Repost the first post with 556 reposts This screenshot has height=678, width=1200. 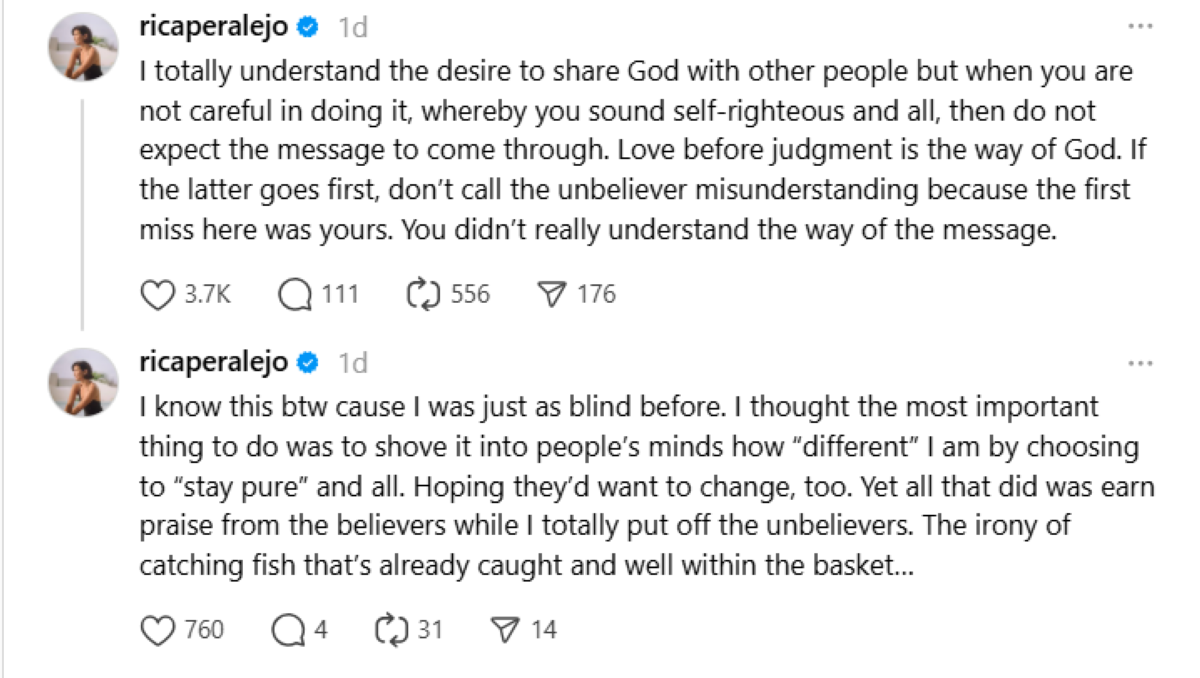point(424,294)
